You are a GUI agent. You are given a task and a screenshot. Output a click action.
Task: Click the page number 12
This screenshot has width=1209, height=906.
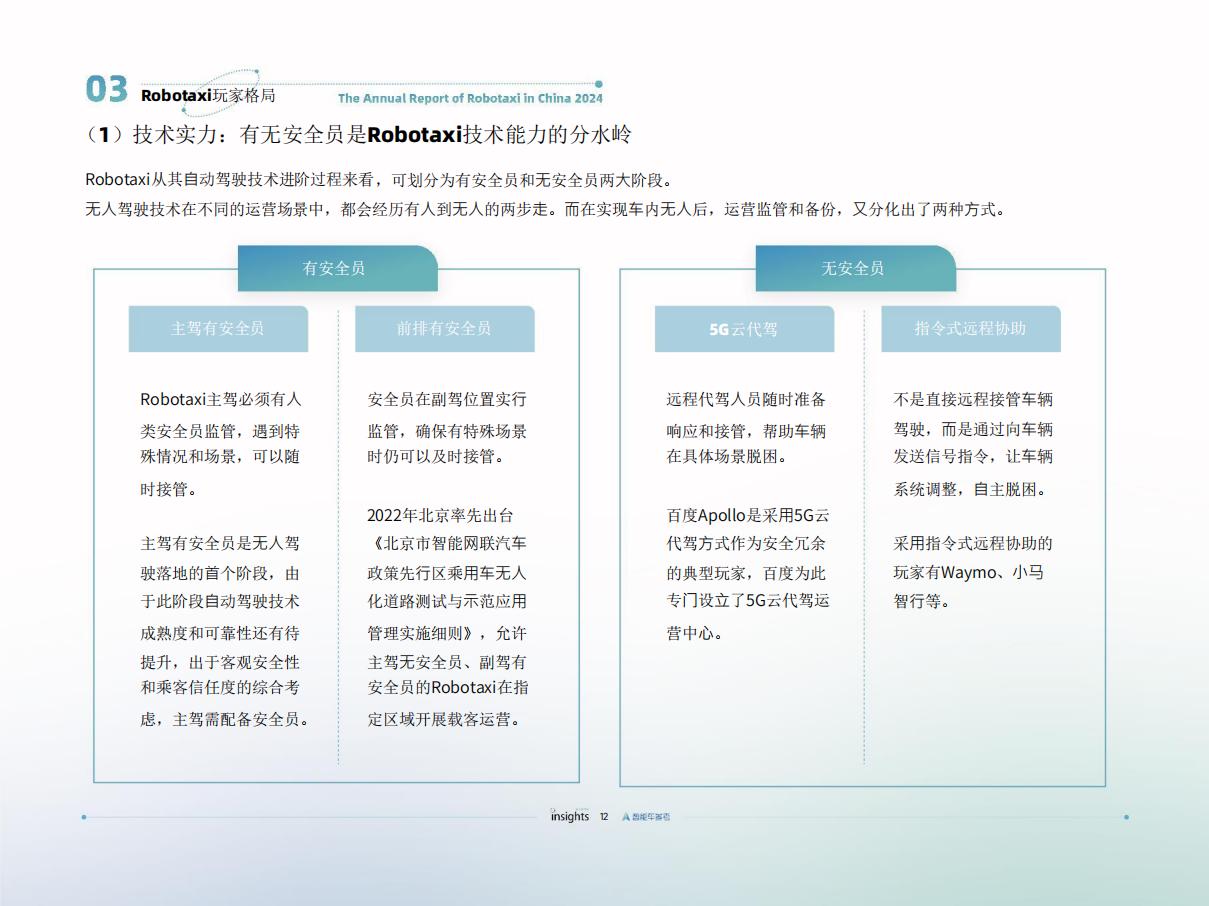click(x=604, y=817)
